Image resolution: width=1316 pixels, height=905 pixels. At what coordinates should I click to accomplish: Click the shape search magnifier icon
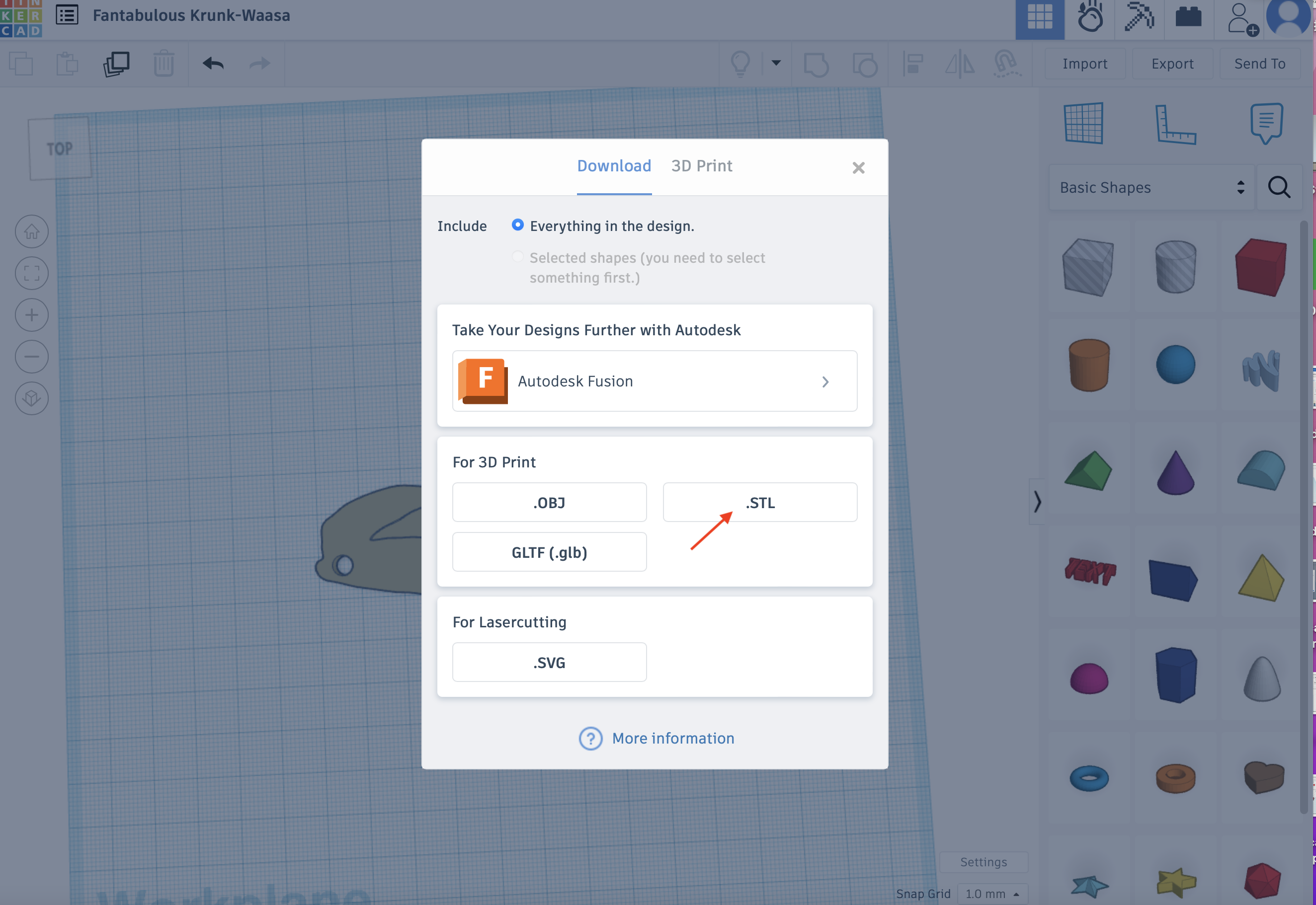point(1279,187)
